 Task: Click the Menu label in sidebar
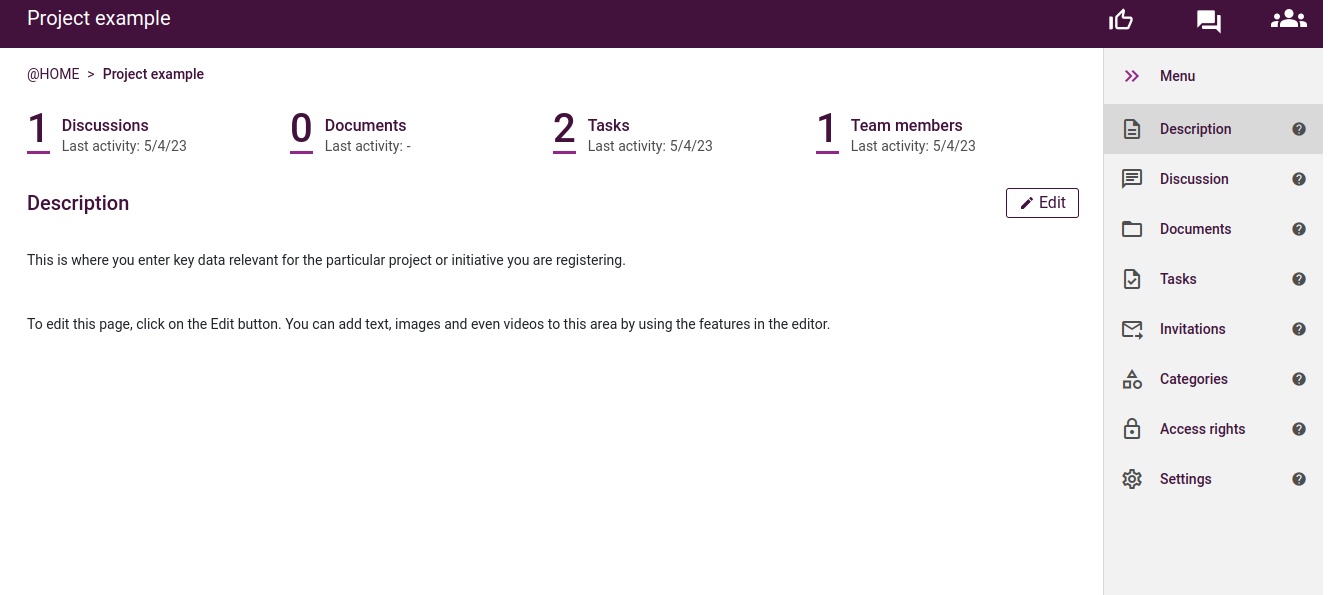[1177, 76]
